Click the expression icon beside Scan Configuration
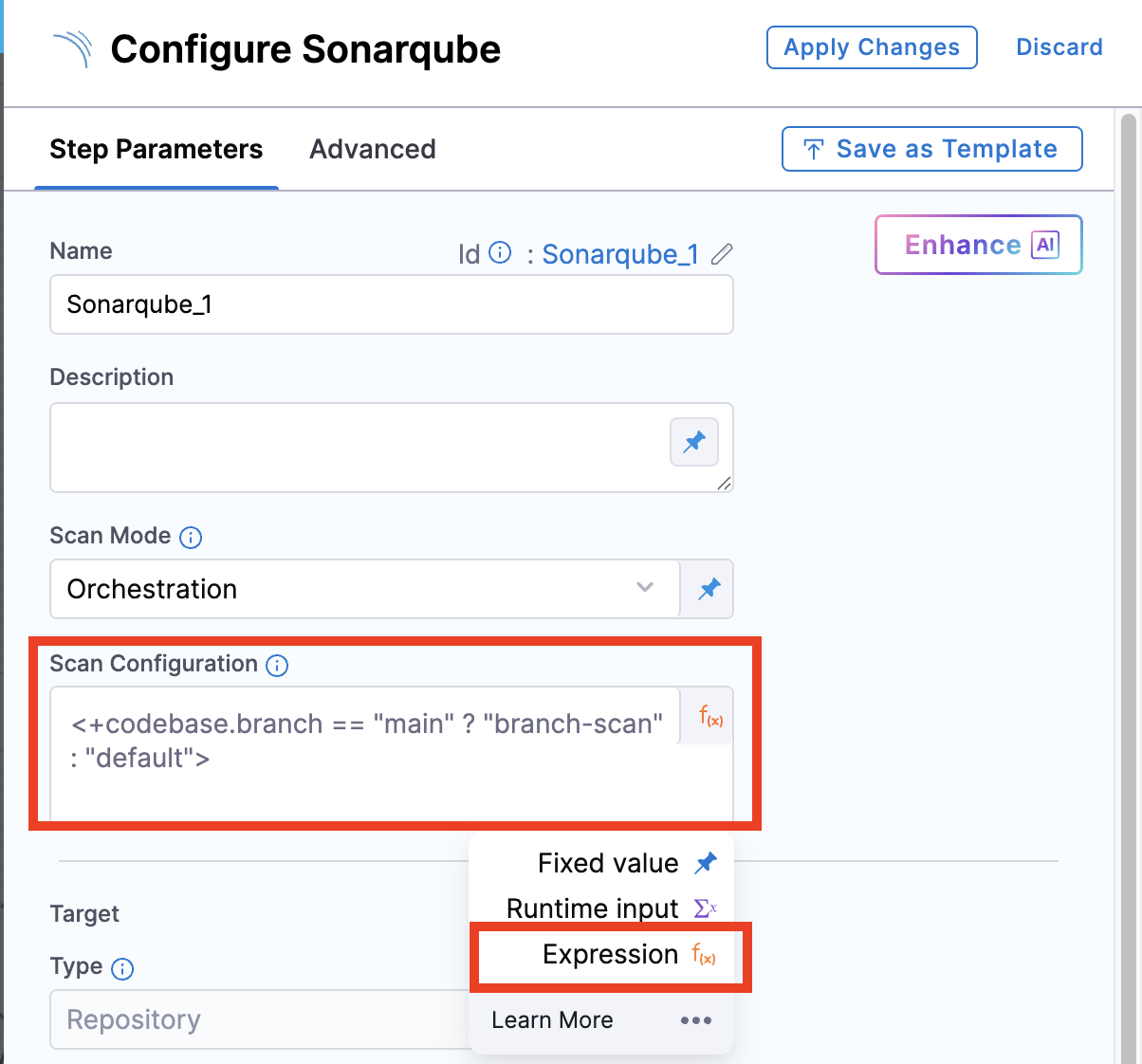Screen dimensions: 1142x1064 (710, 717)
